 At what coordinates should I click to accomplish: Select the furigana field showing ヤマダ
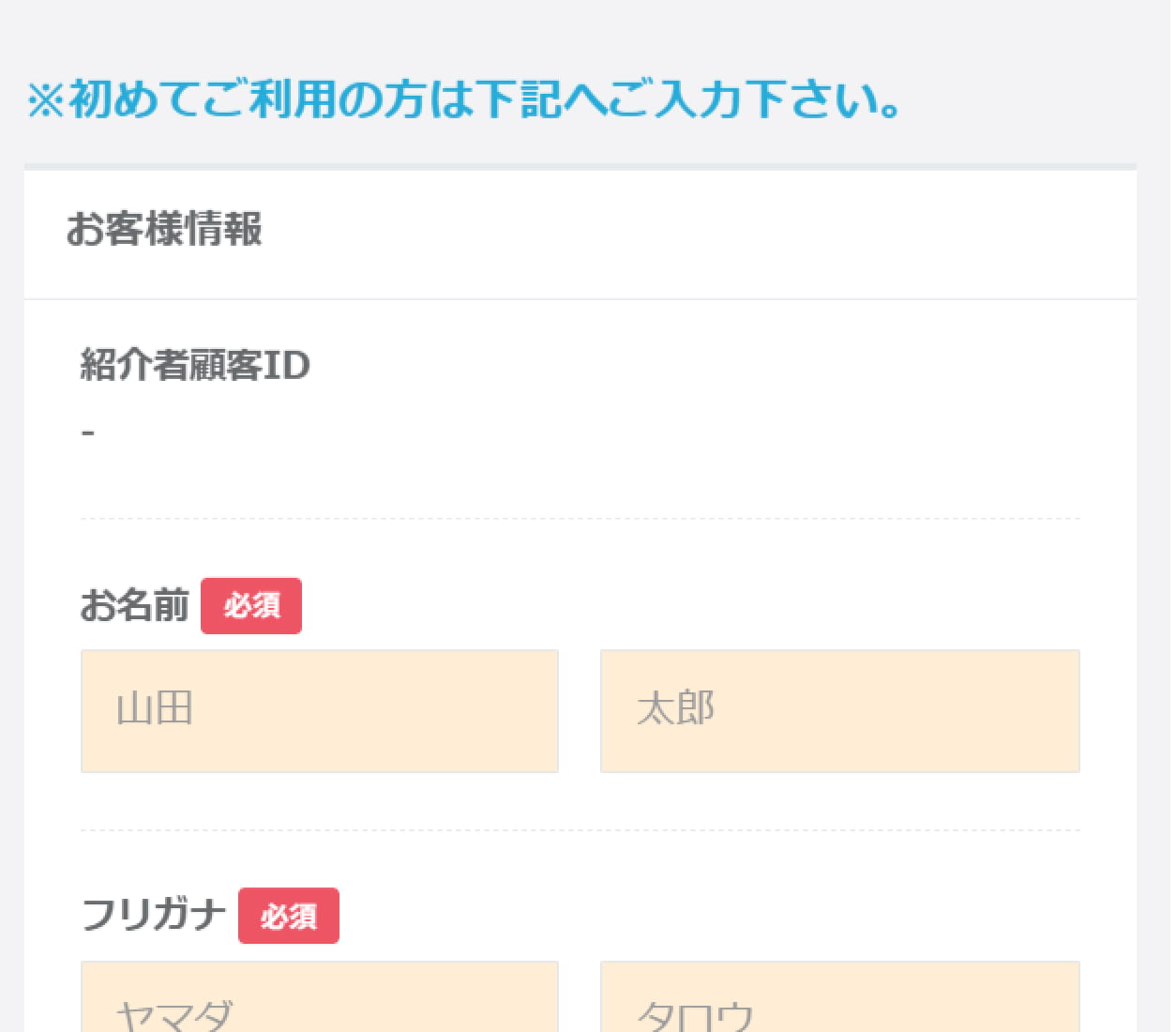319,999
